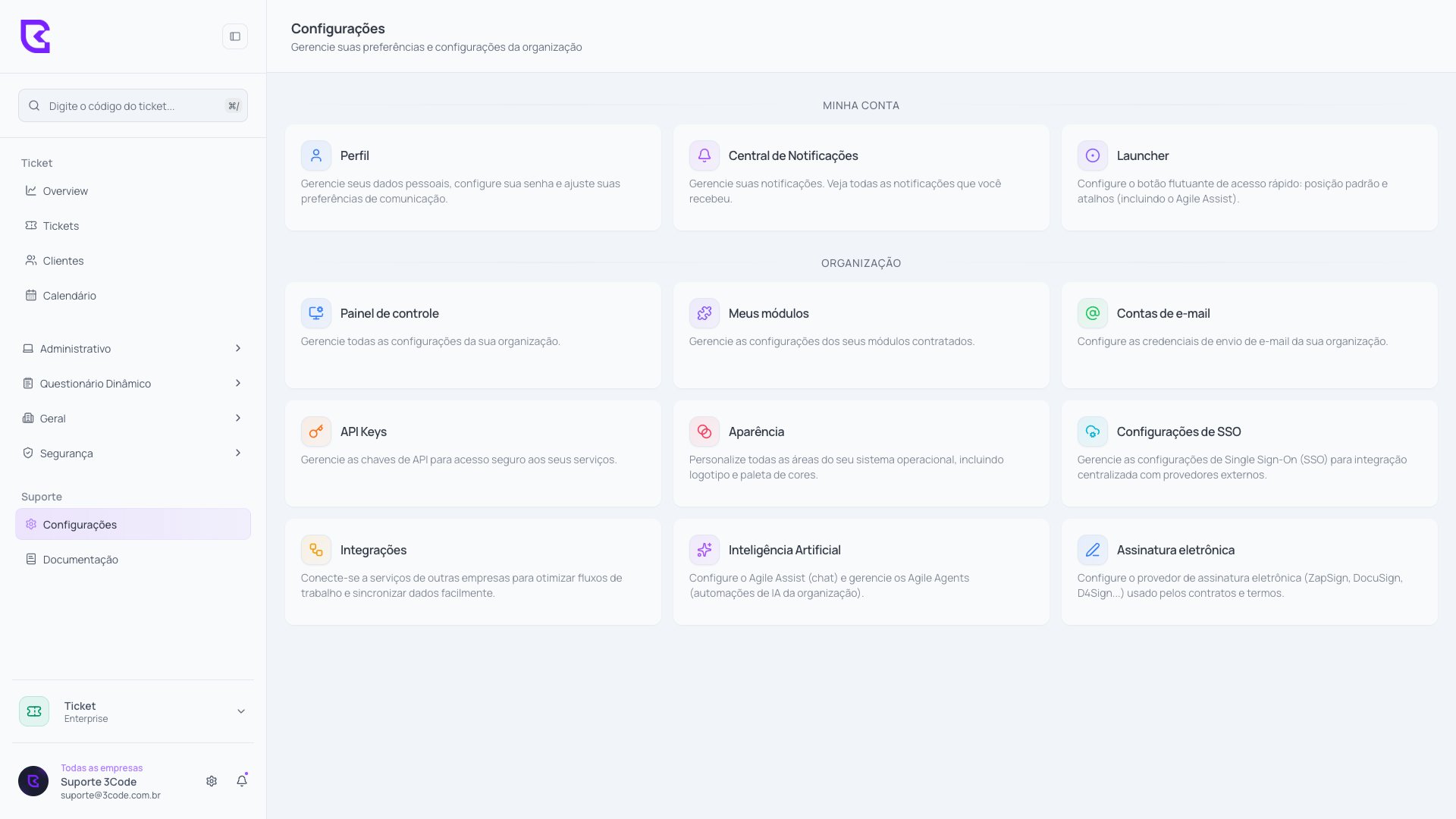Expand the Administrativo menu chevron
The width and height of the screenshot is (1456, 819).
pyautogui.click(x=238, y=348)
